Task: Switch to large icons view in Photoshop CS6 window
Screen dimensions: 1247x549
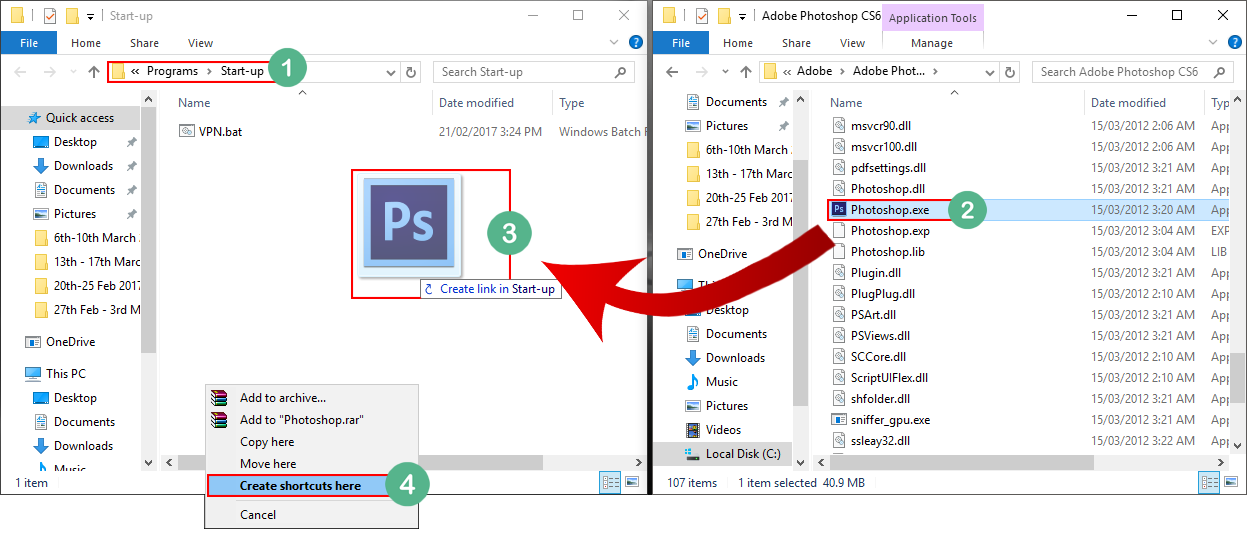Action: 1231,483
